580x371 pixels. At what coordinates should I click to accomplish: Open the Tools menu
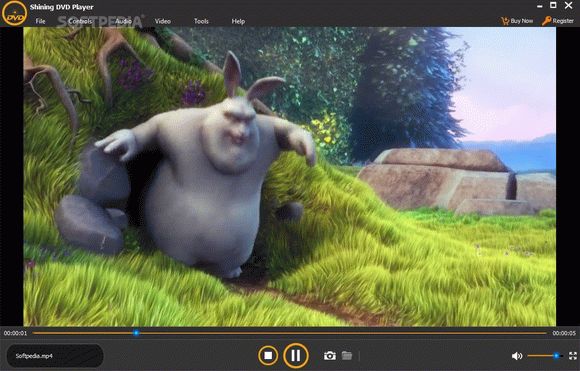pyautogui.click(x=201, y=21)
